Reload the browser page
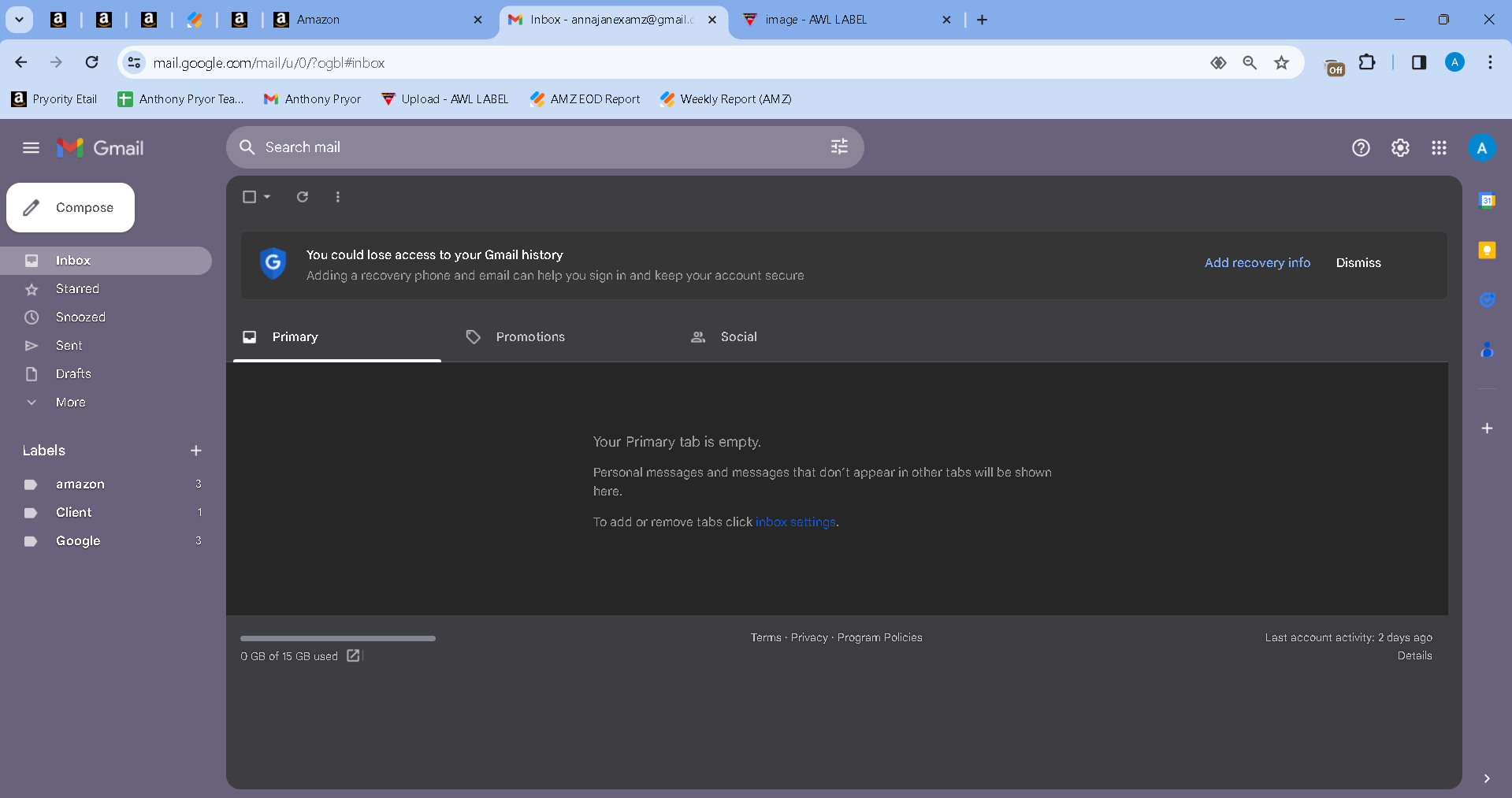The width and height of the screenshot is (1512, 798). [x=92, y=62]
